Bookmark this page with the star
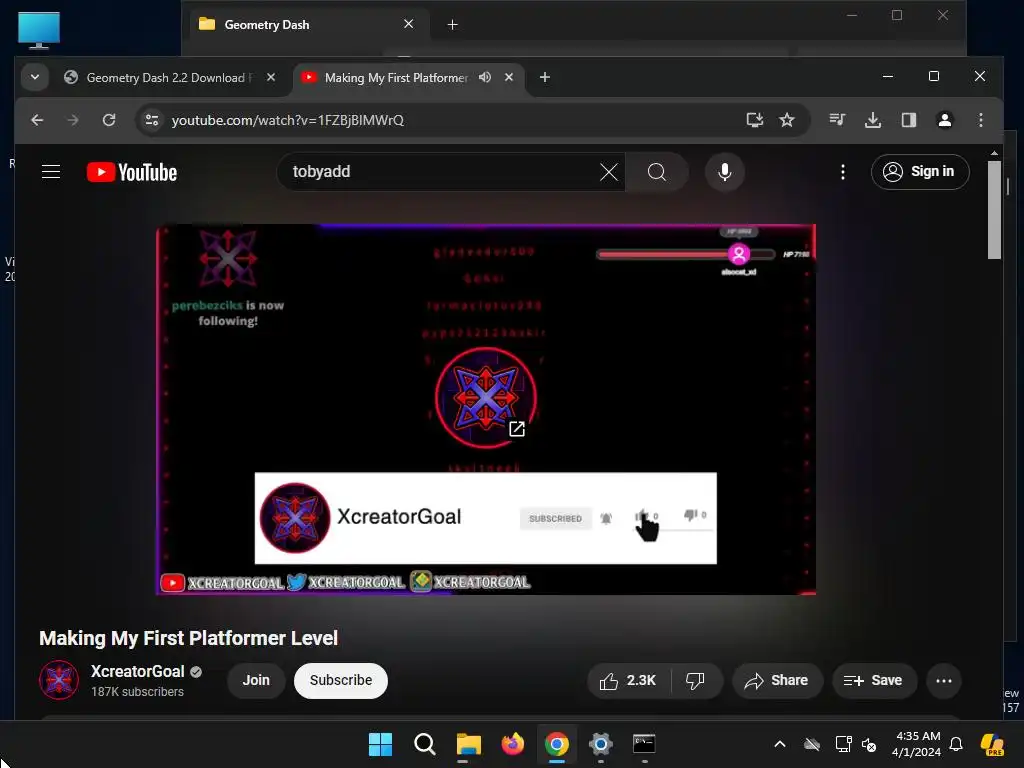Image resolution: width=1024 pixels, height=768 pixels. pyautogui.click(x=787, y=120)
